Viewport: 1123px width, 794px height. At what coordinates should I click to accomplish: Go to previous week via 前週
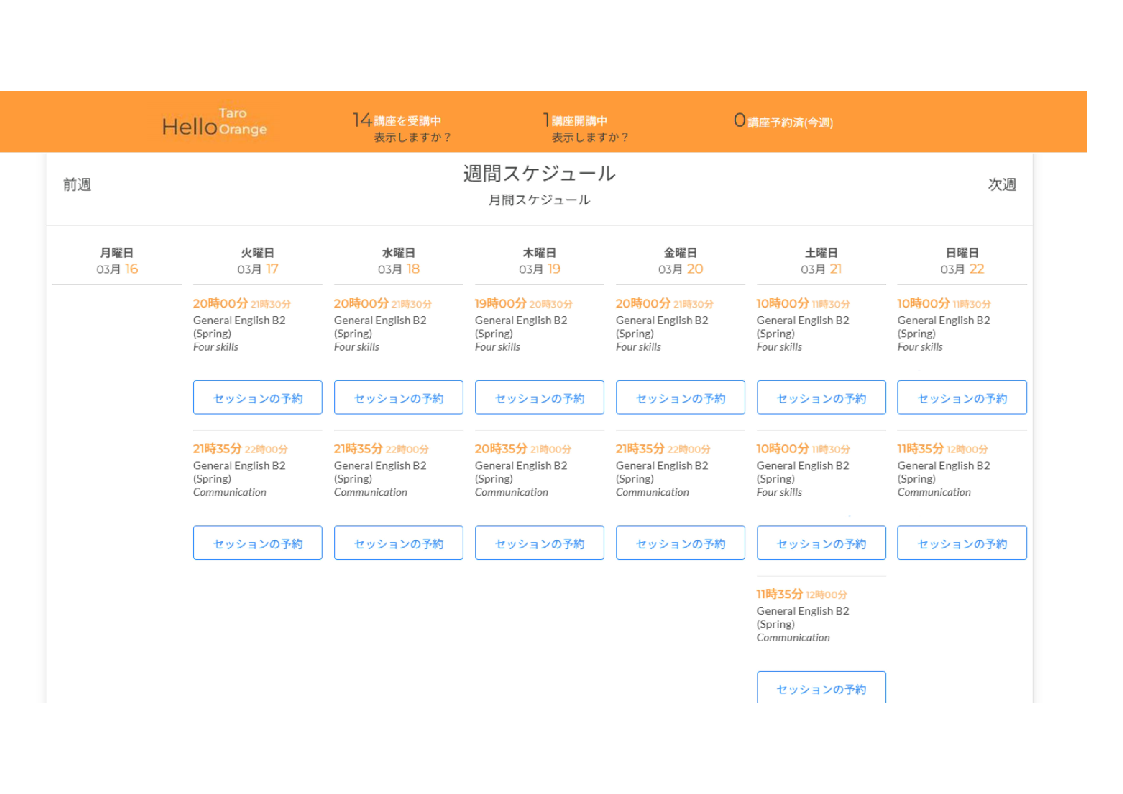pyautogui.click(x=77, y=185)
